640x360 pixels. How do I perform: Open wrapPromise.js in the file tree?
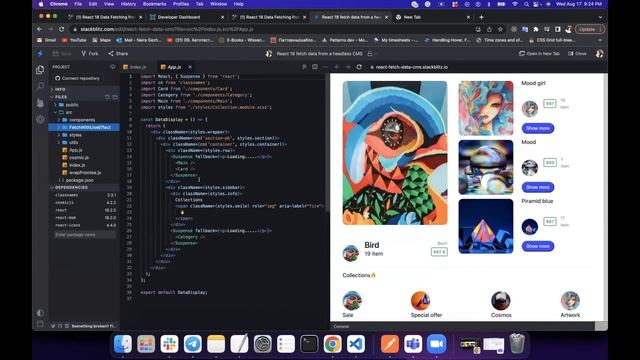tap(84, 172)
